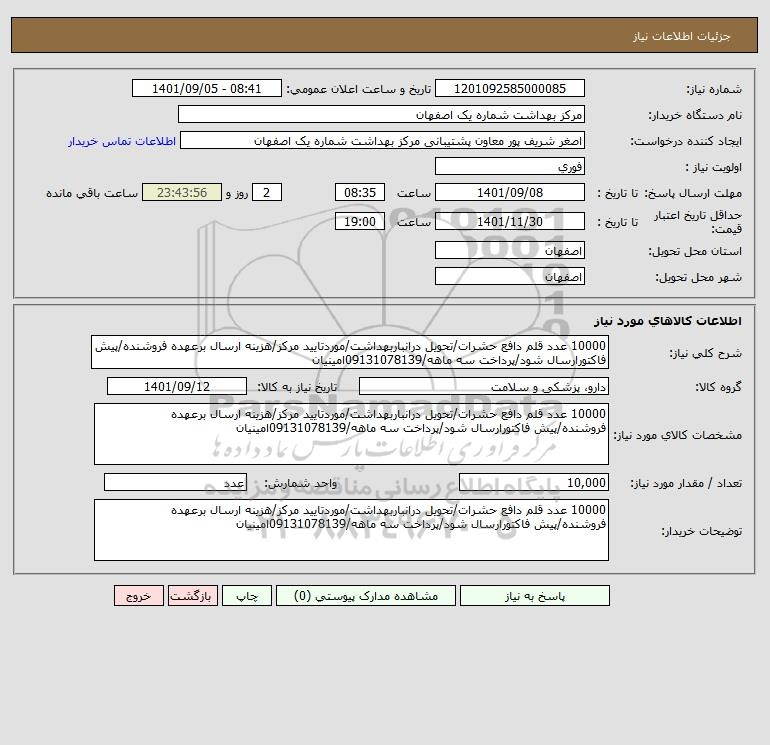The image size is (770, 745).
Task: Click the request creator field اصغر شریف پور
Action: point(383,140)
